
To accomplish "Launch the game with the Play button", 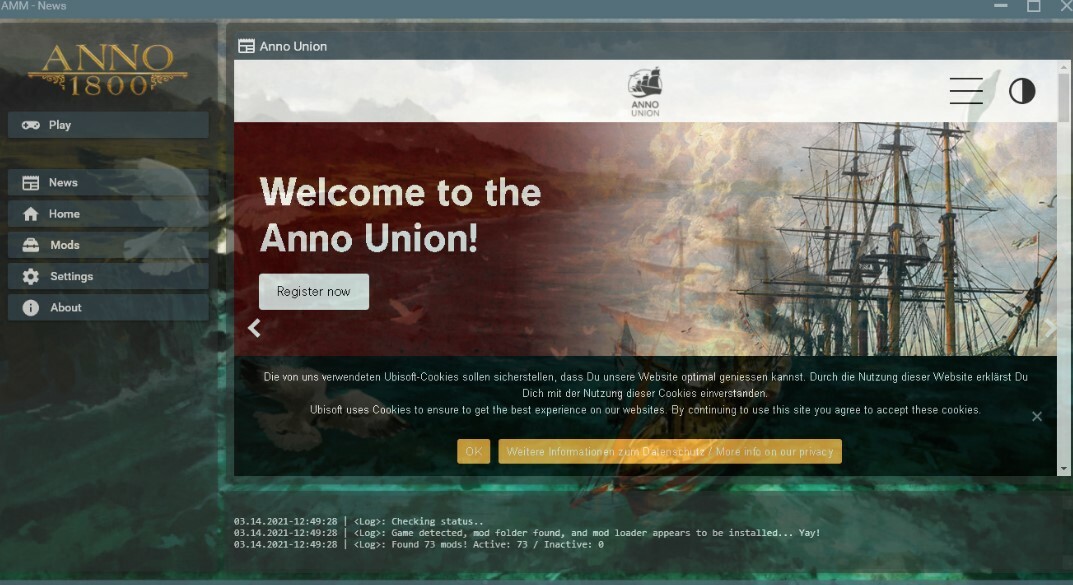I will [108, 125].
